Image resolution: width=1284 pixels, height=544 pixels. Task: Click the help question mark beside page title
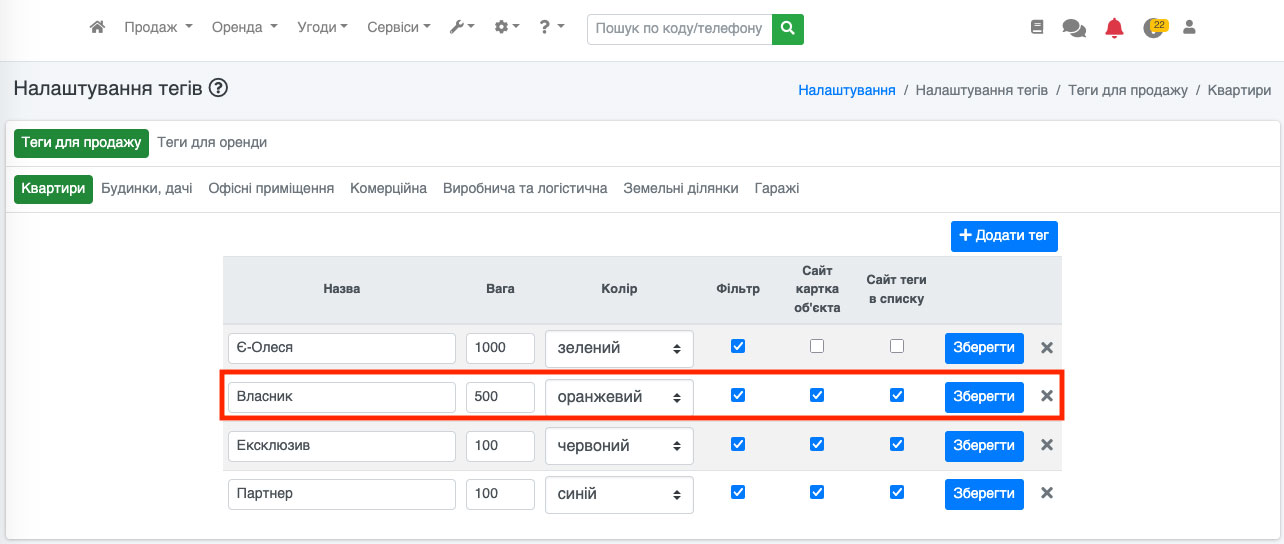pos(218,89)
